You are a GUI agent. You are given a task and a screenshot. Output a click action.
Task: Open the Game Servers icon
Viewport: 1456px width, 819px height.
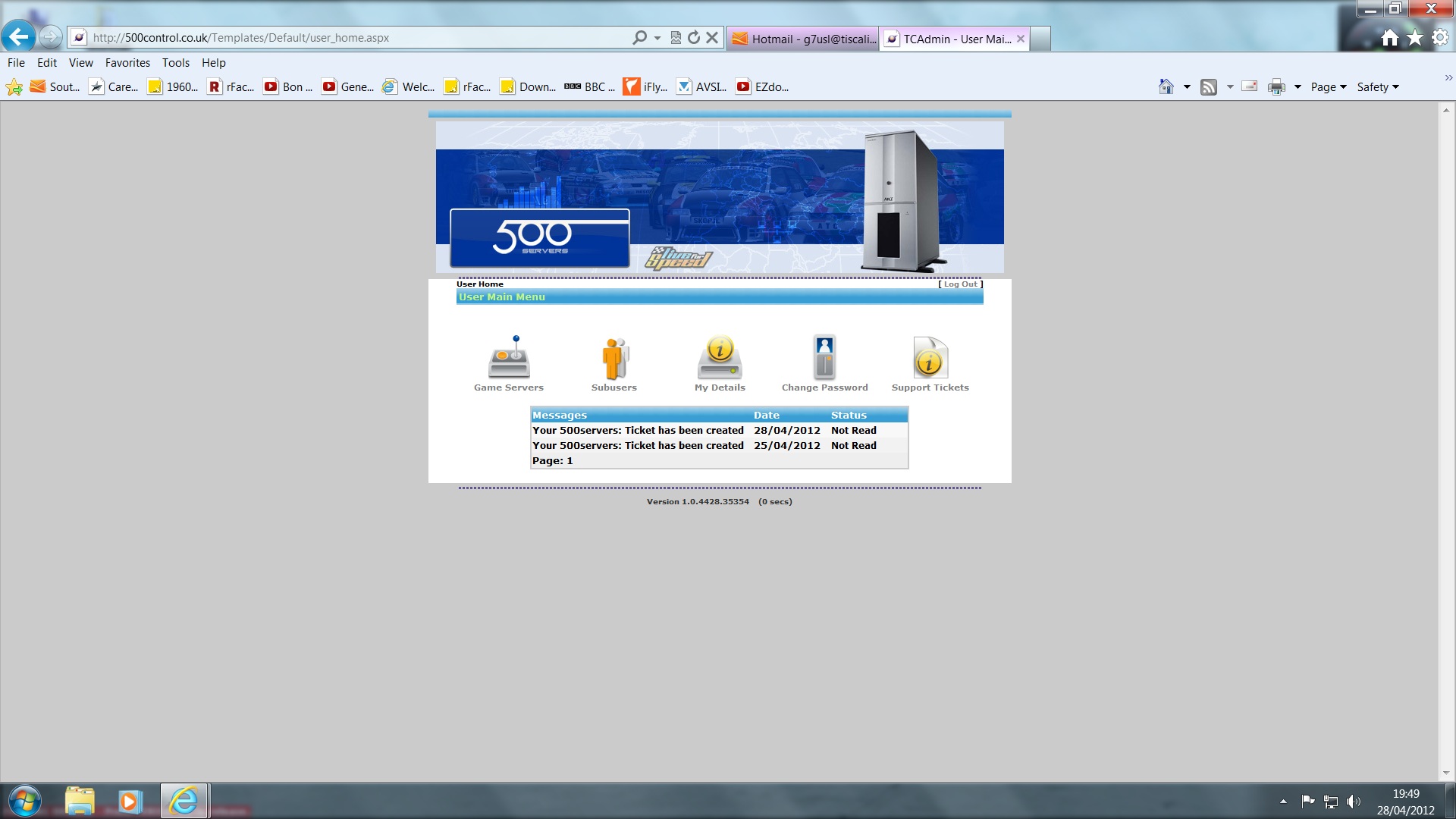(x=509, y=358)
